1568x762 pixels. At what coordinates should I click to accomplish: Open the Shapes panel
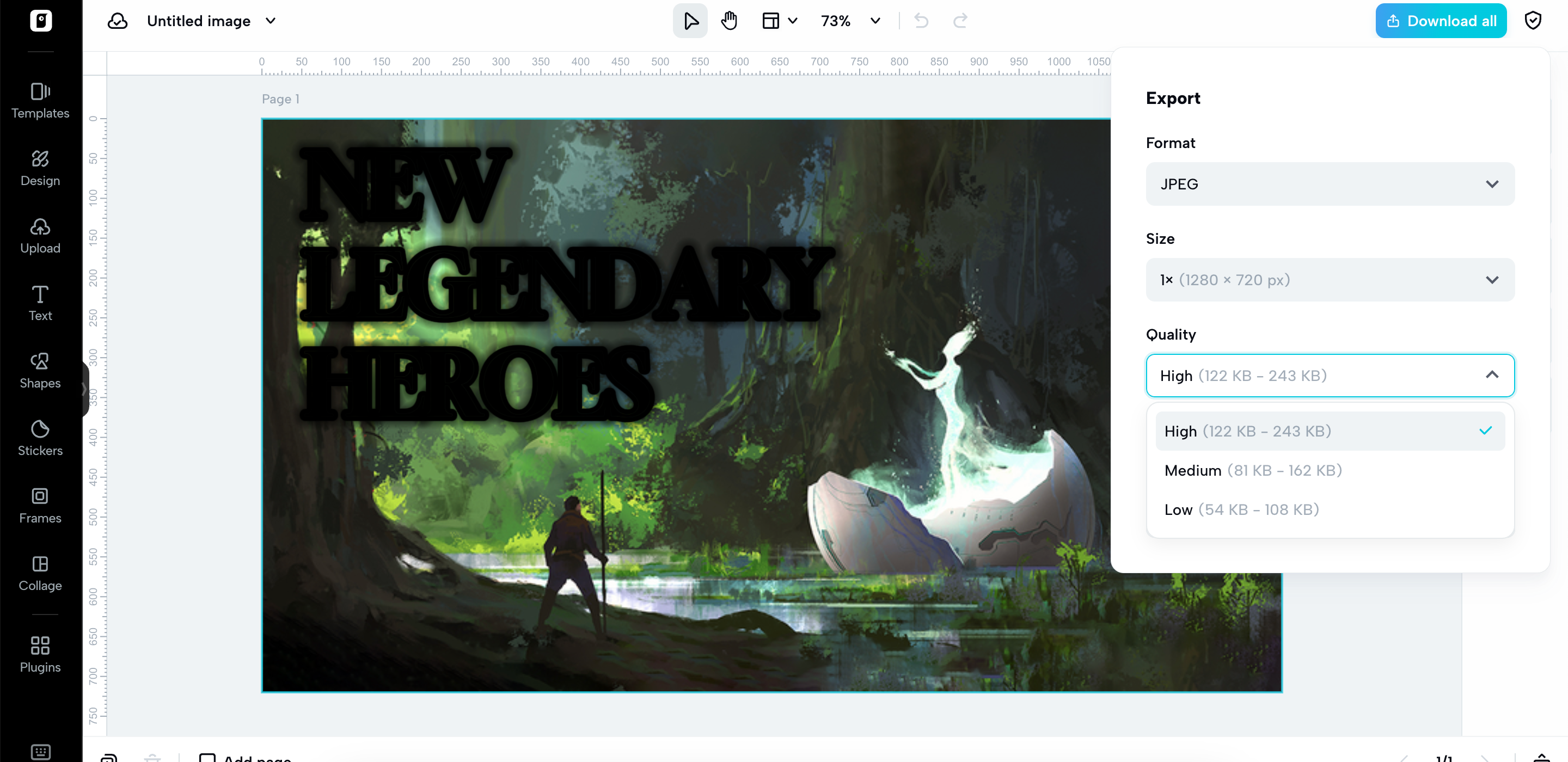(x=40, y=371)
